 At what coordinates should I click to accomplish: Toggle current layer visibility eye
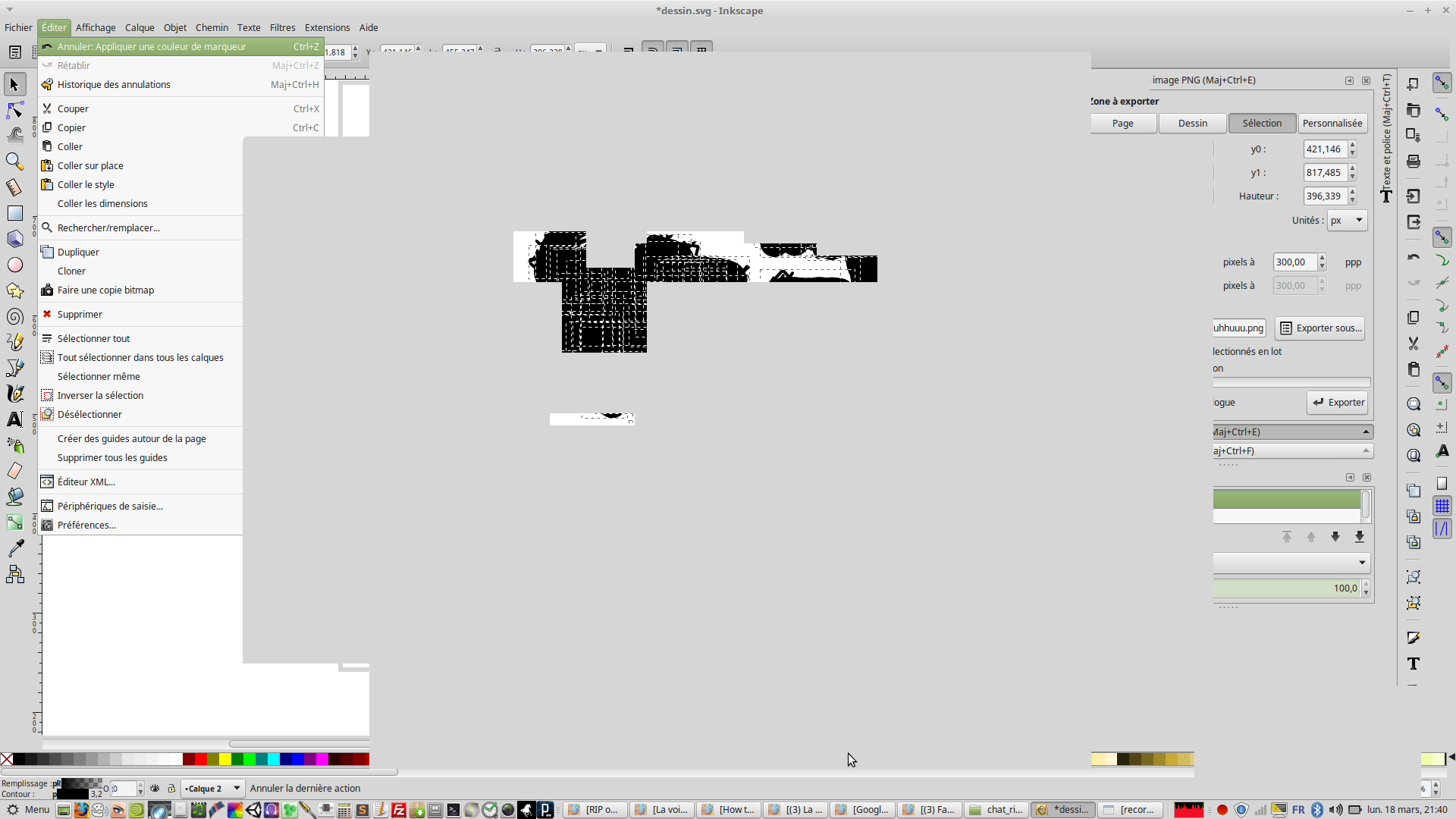(x=155, y=789)
